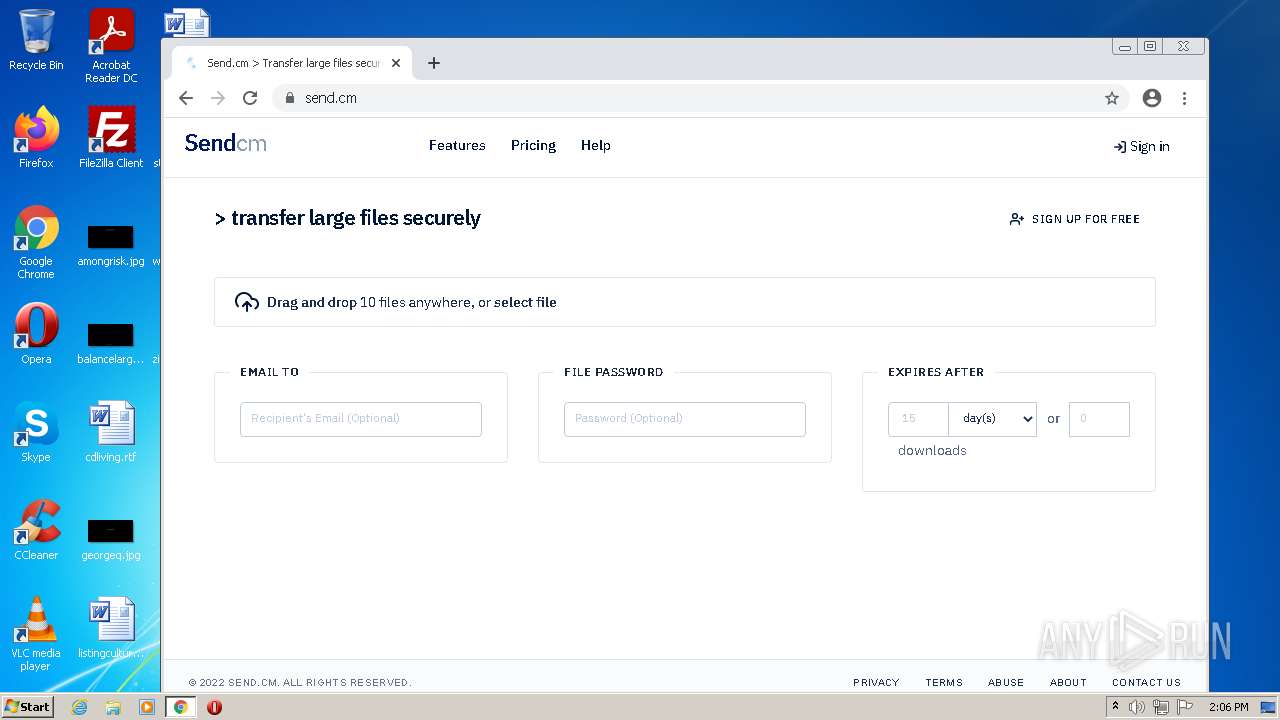Open the TERMS footer link
Screen dimensions: 1280x720
point(944,682)
